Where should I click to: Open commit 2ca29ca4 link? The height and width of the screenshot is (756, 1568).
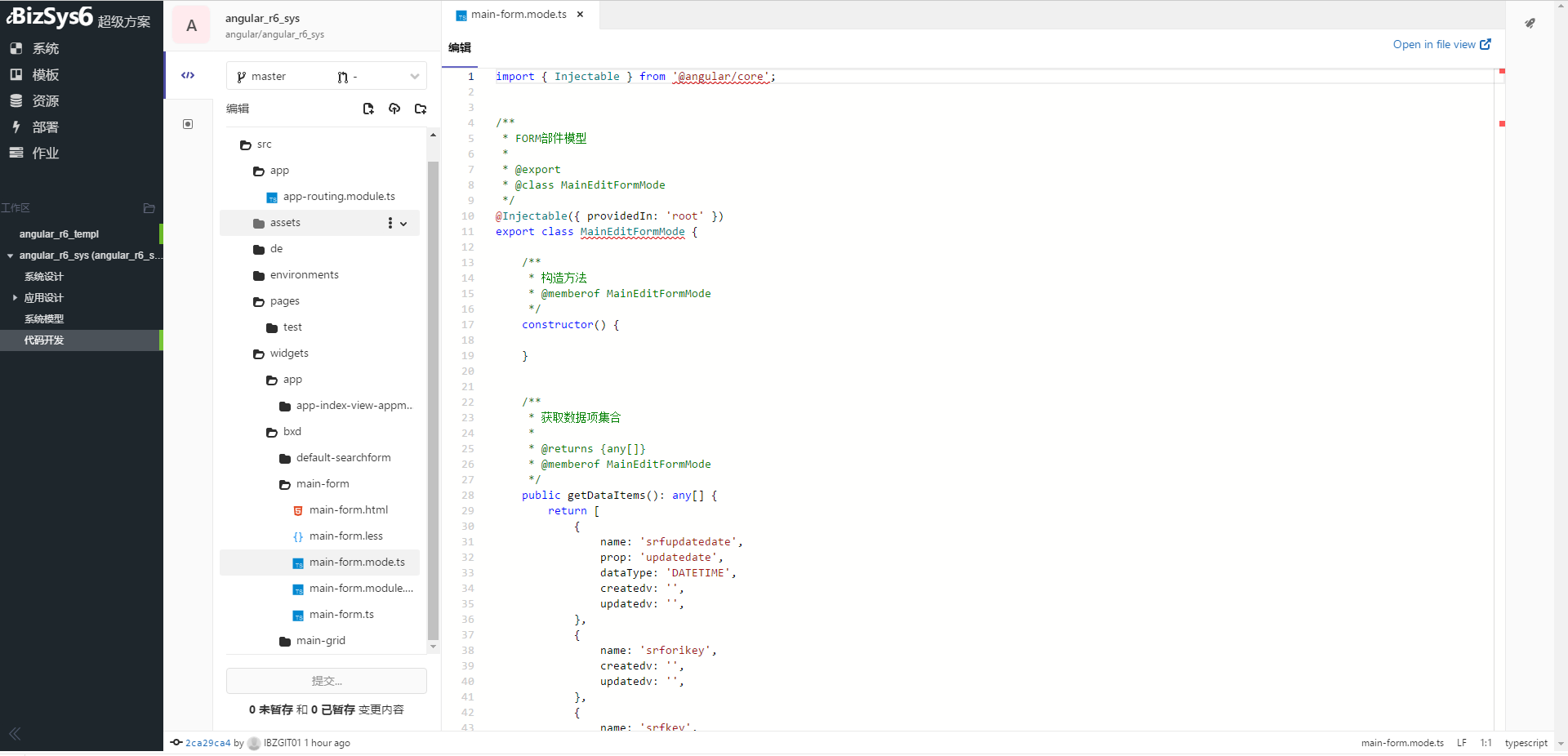[x=208, y=743]
